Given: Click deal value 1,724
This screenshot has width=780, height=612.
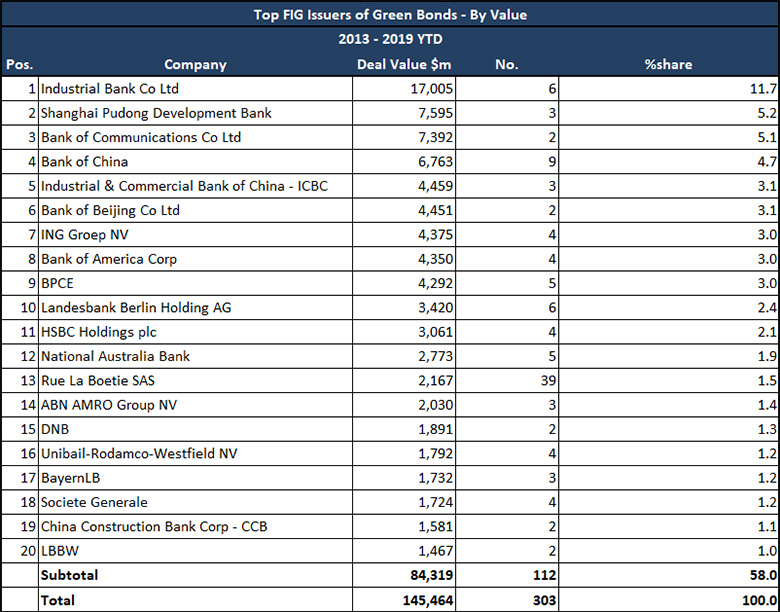Looking at the screenshot, I should (x=404, y=503).
